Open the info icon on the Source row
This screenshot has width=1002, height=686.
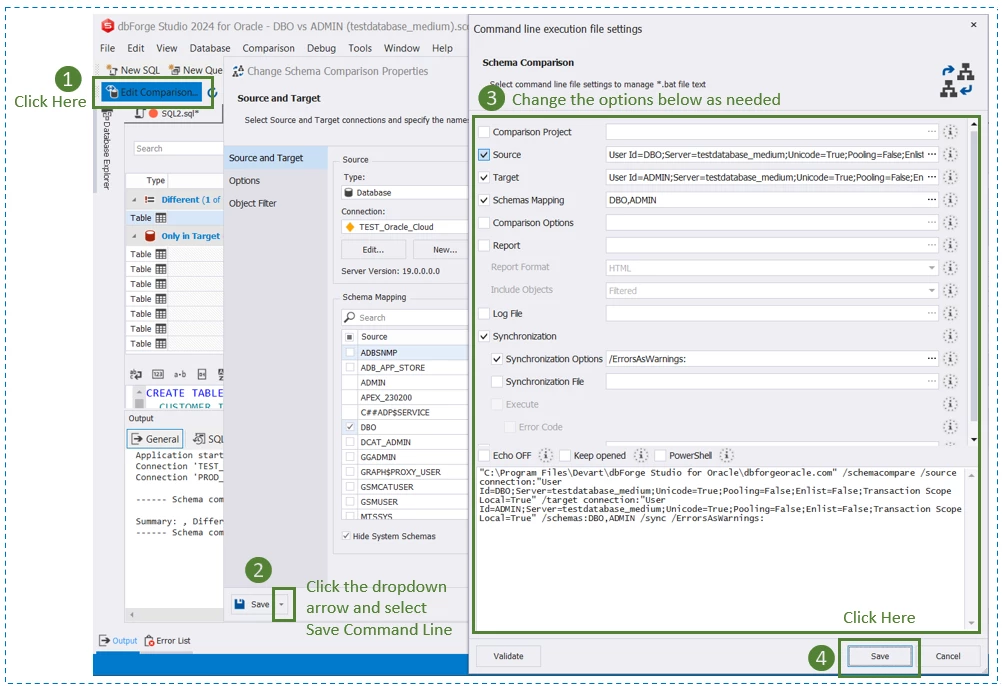coord(950,155)
